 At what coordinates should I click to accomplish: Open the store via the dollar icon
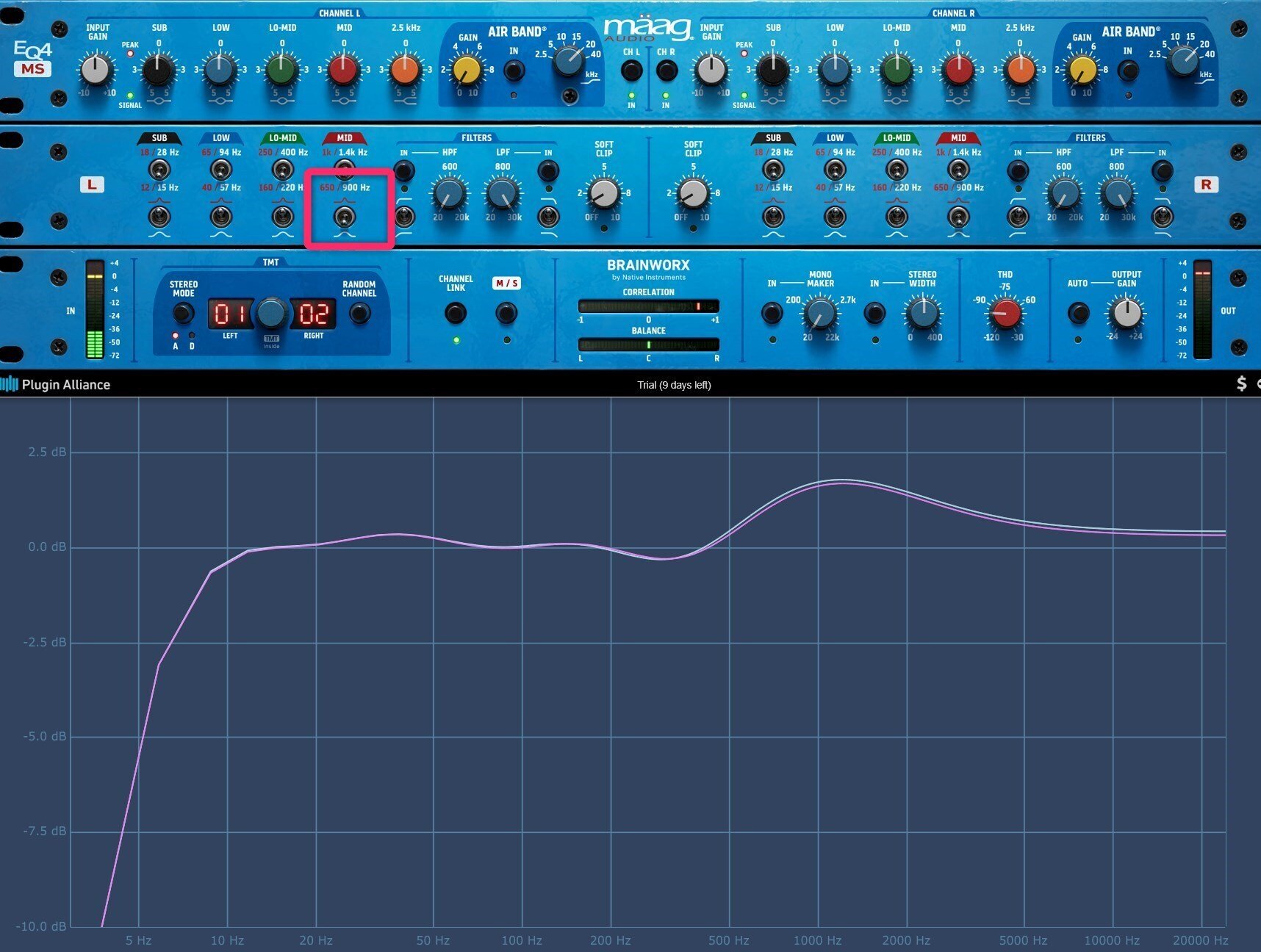tap(1242, 383)
